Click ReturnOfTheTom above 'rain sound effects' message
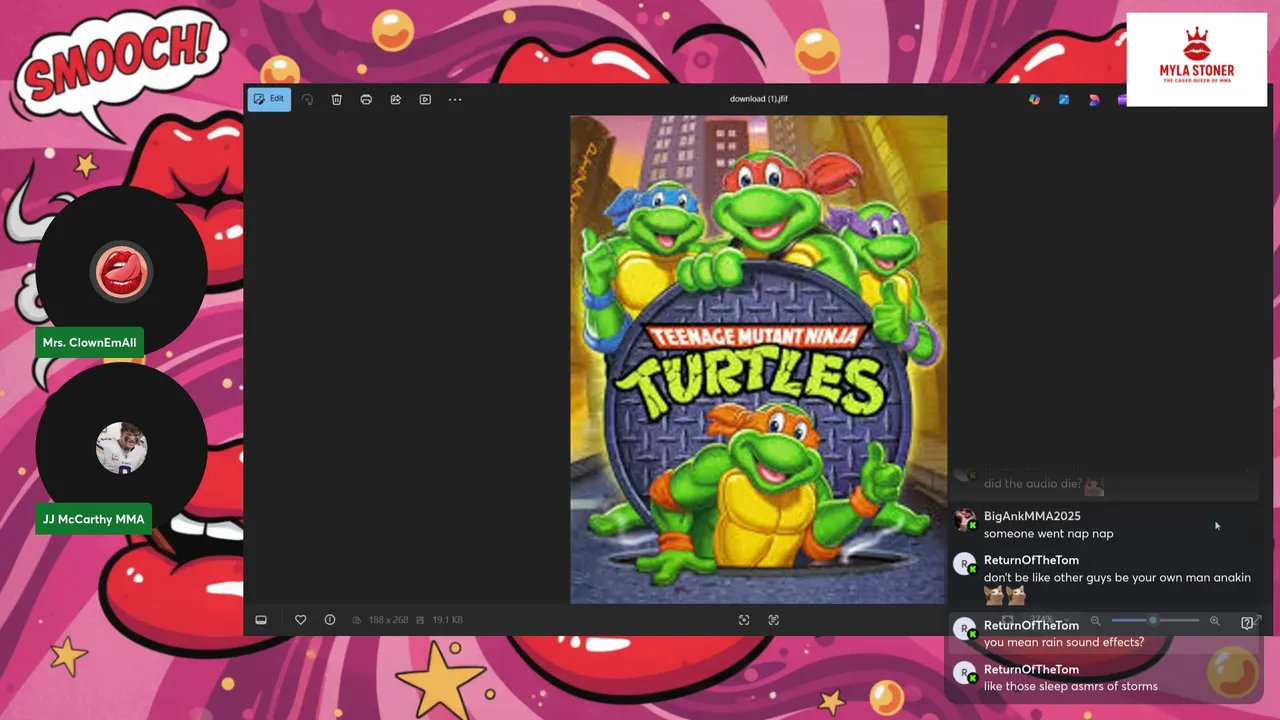The height and width of the screenshot is (720, 1280). [x=1031, y=625]
